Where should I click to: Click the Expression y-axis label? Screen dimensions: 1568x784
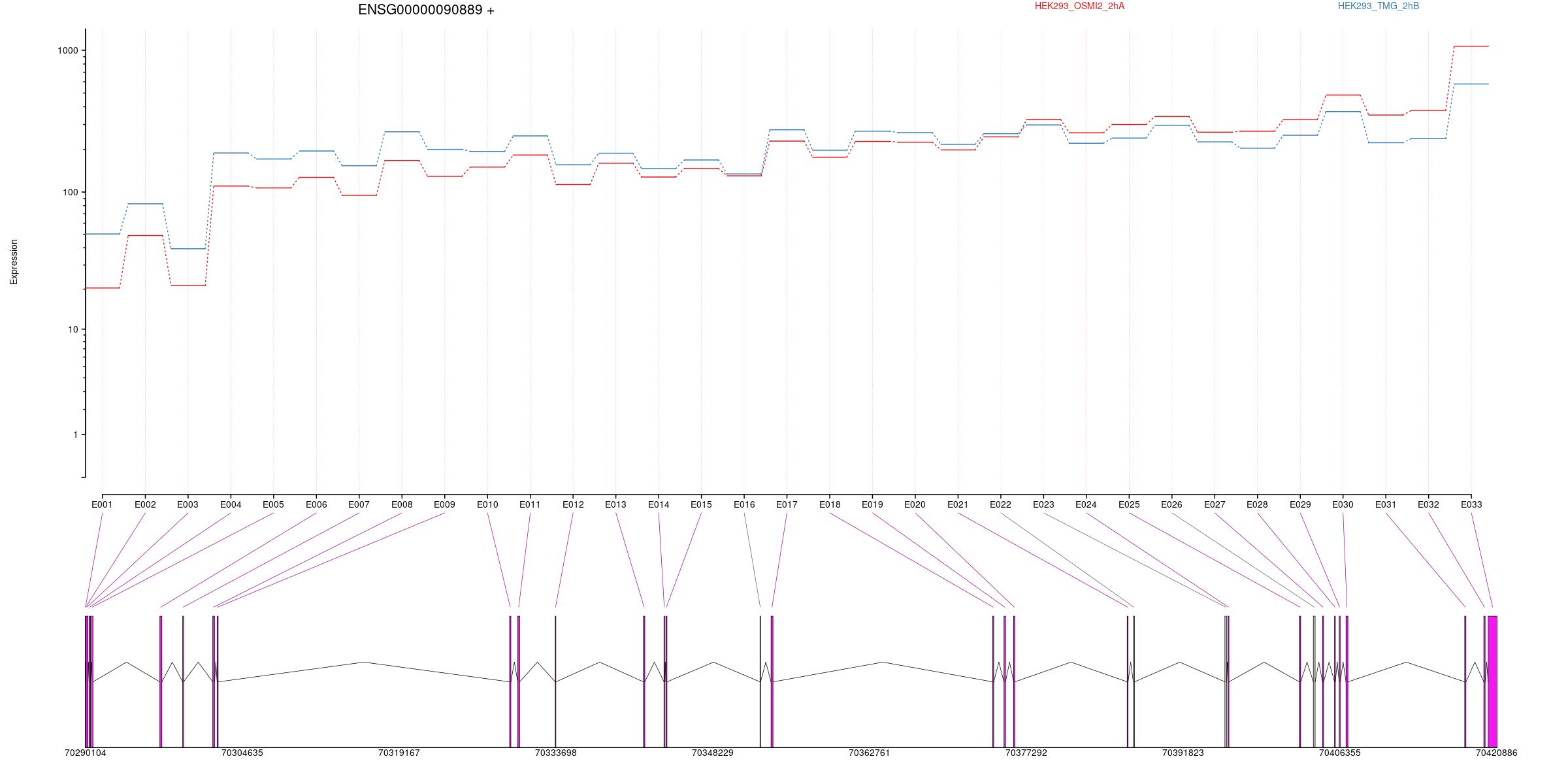click(x=14, y=262)
